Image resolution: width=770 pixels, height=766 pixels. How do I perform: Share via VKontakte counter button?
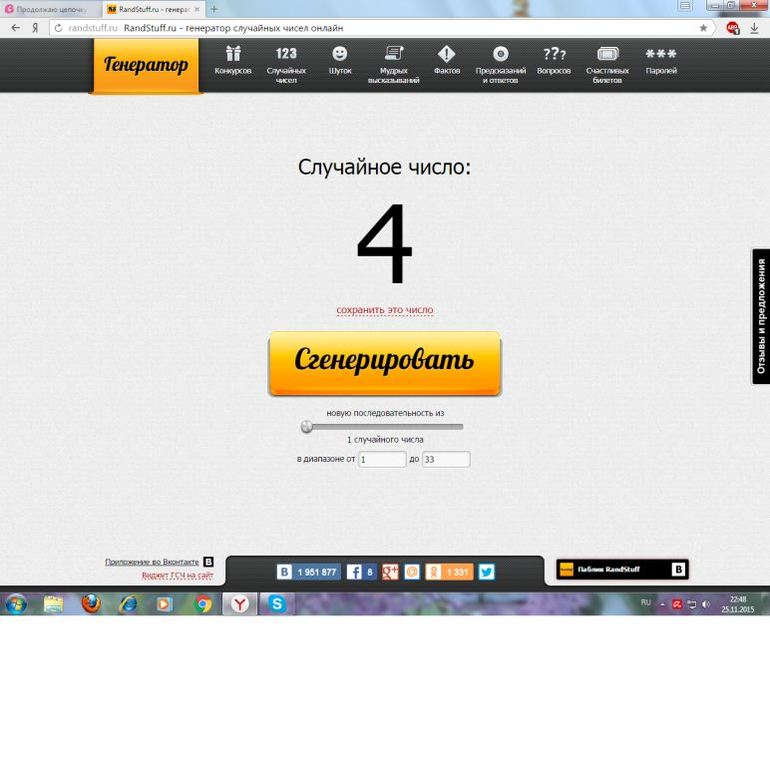pos(308,572)
